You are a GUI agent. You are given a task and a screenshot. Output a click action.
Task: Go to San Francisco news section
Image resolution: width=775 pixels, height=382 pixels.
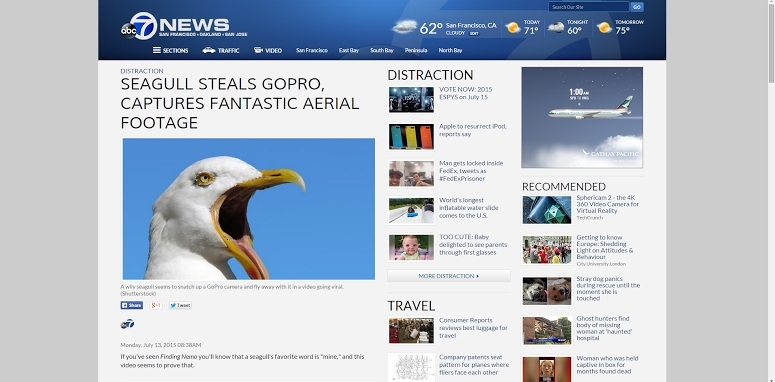click(x=312, y=50)
